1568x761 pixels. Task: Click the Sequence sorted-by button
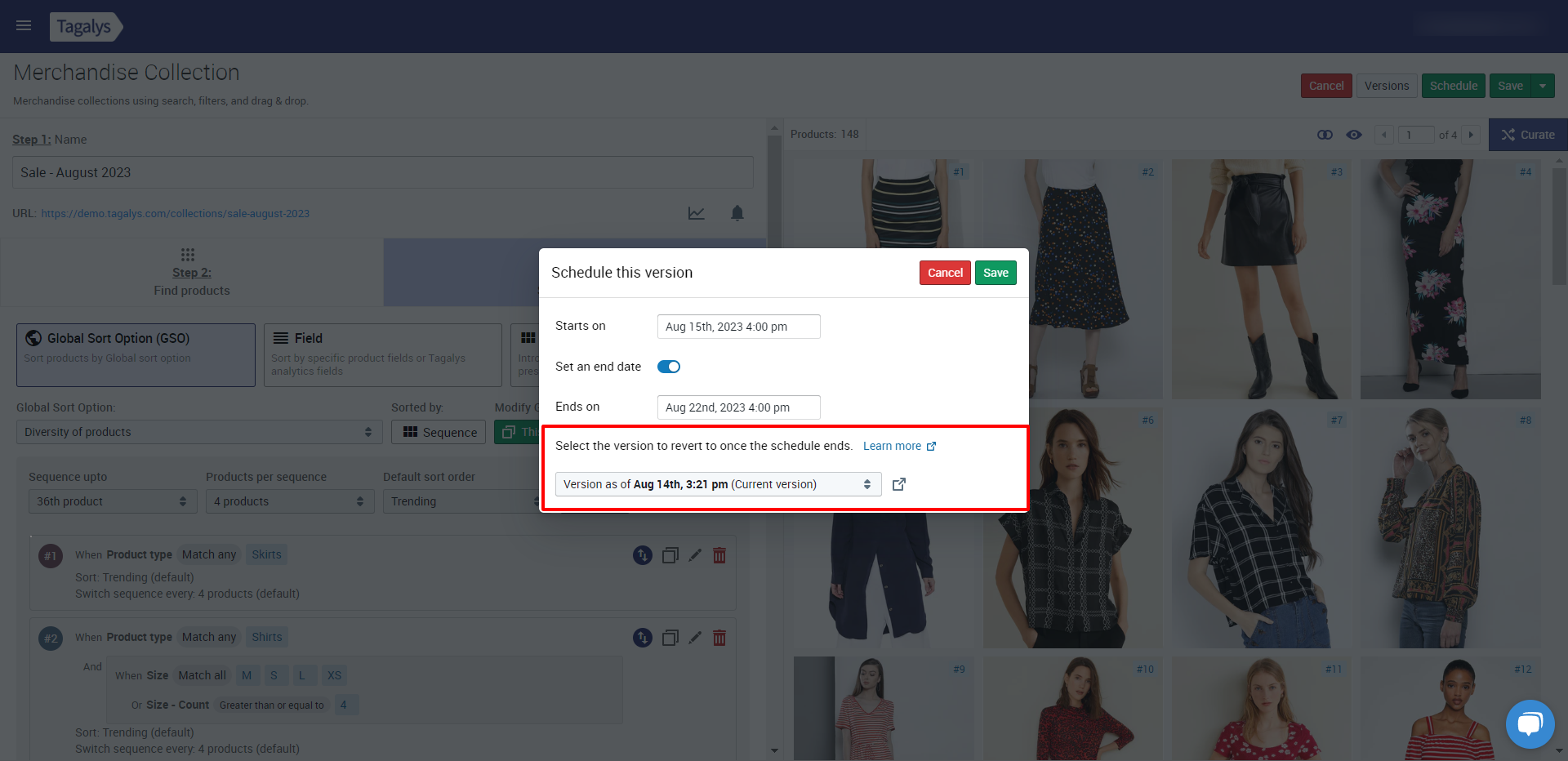439,432
